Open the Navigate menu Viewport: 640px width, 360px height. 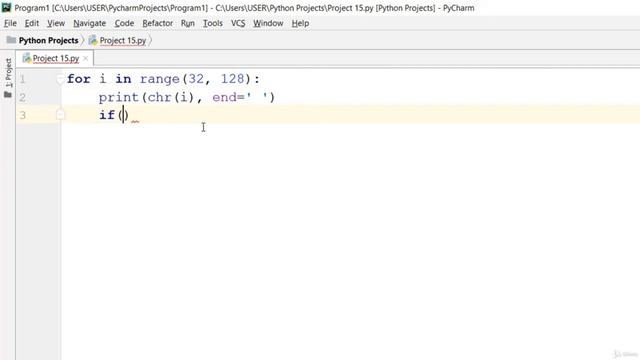89,23
